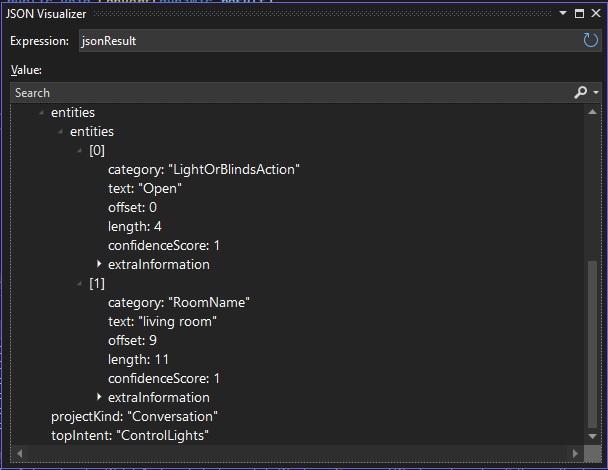
Task: Select the text "living room" row
Action: (162, 322)
